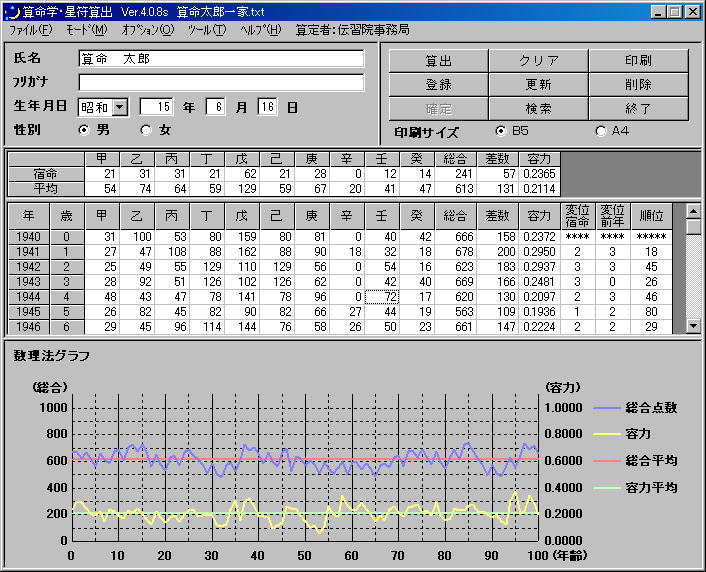Screen dimensions: 706x572
Task: Click the 総合点数 legend entry
Action: pos(635,408)
